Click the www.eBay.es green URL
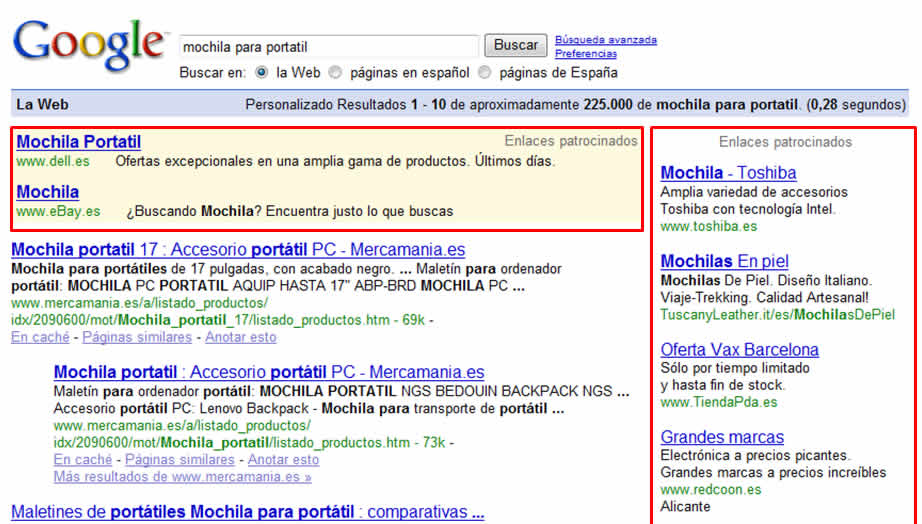This screenshot has height=524, width=922. pyautogui.click(x=58, y=211)
